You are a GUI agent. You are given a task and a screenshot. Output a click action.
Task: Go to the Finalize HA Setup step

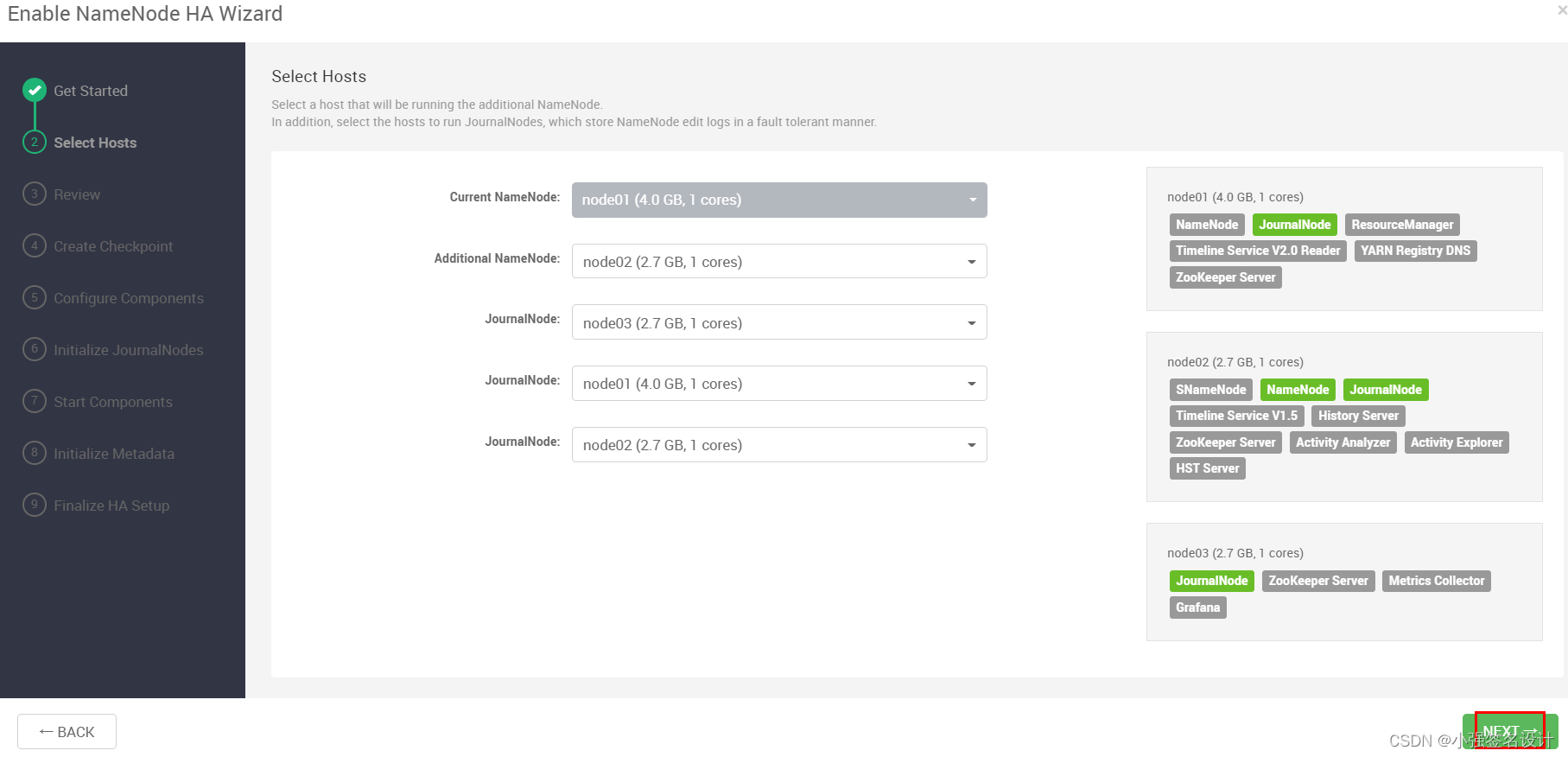(x=111, y=506)
